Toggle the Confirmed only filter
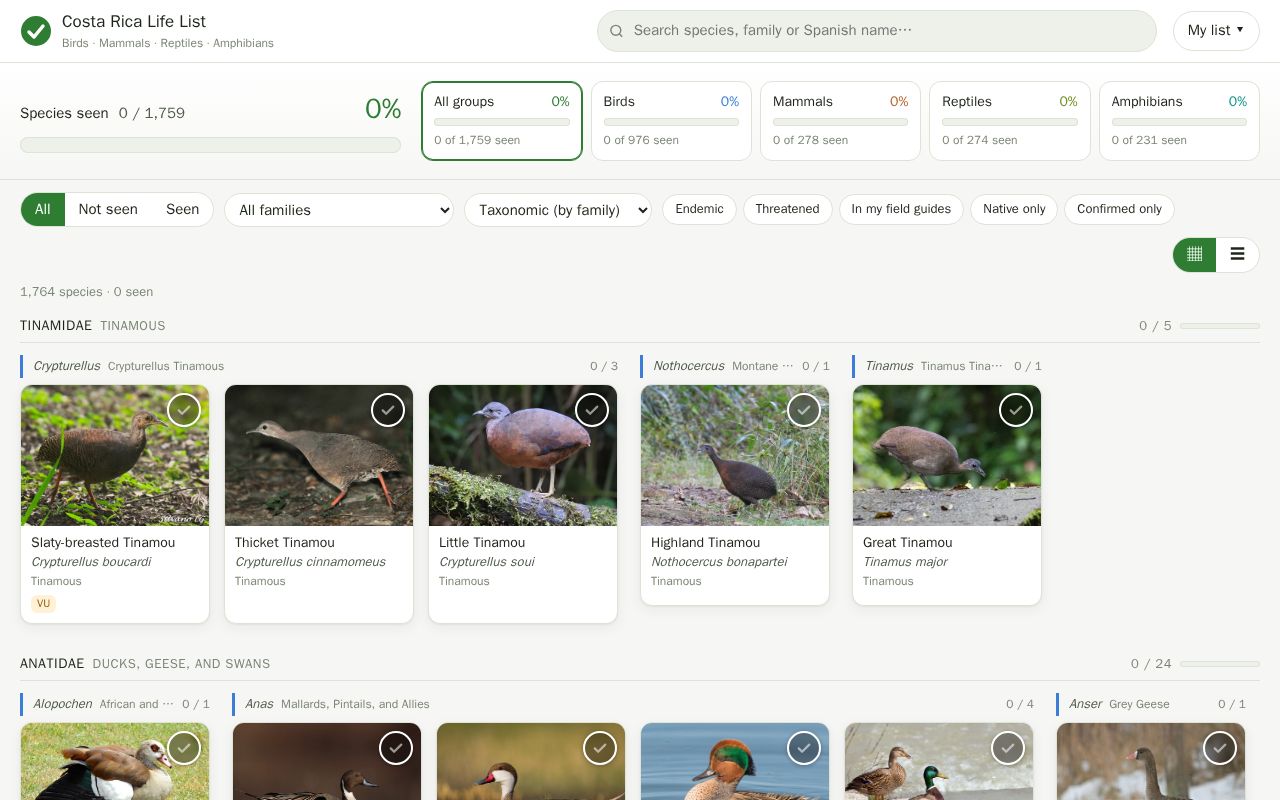1280x800 pixels. 1119,209
